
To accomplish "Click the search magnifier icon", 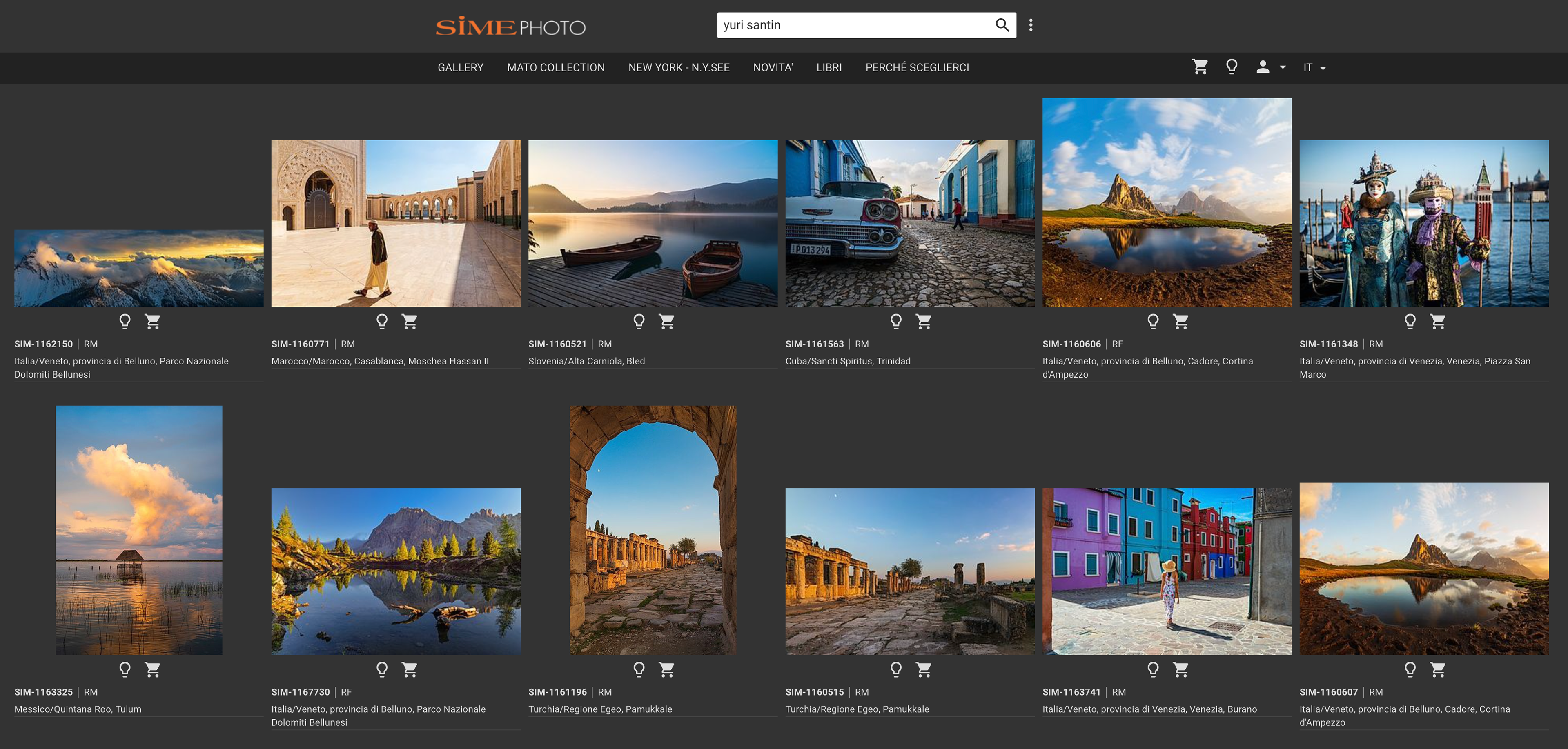I will pyautogui.click(x=1001, y=25).
